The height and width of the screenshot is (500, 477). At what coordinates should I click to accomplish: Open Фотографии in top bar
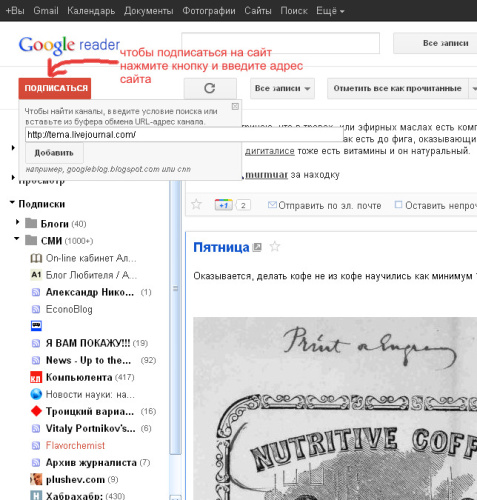[209, 11]
